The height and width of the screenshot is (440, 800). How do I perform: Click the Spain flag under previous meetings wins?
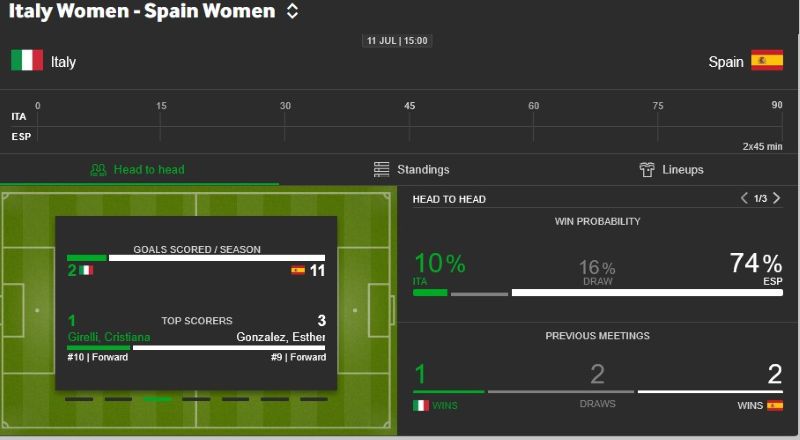point(775,405)
